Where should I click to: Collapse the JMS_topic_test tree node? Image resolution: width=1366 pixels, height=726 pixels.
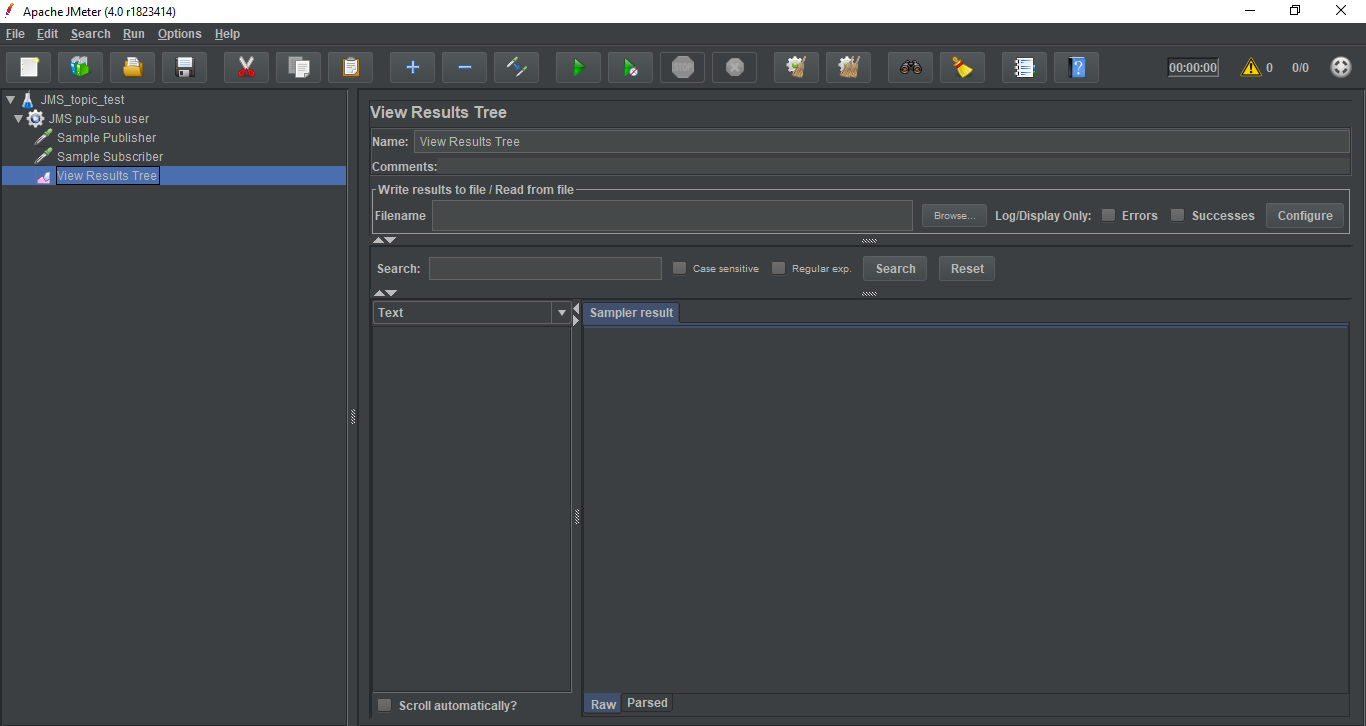[x=10, y=100]
